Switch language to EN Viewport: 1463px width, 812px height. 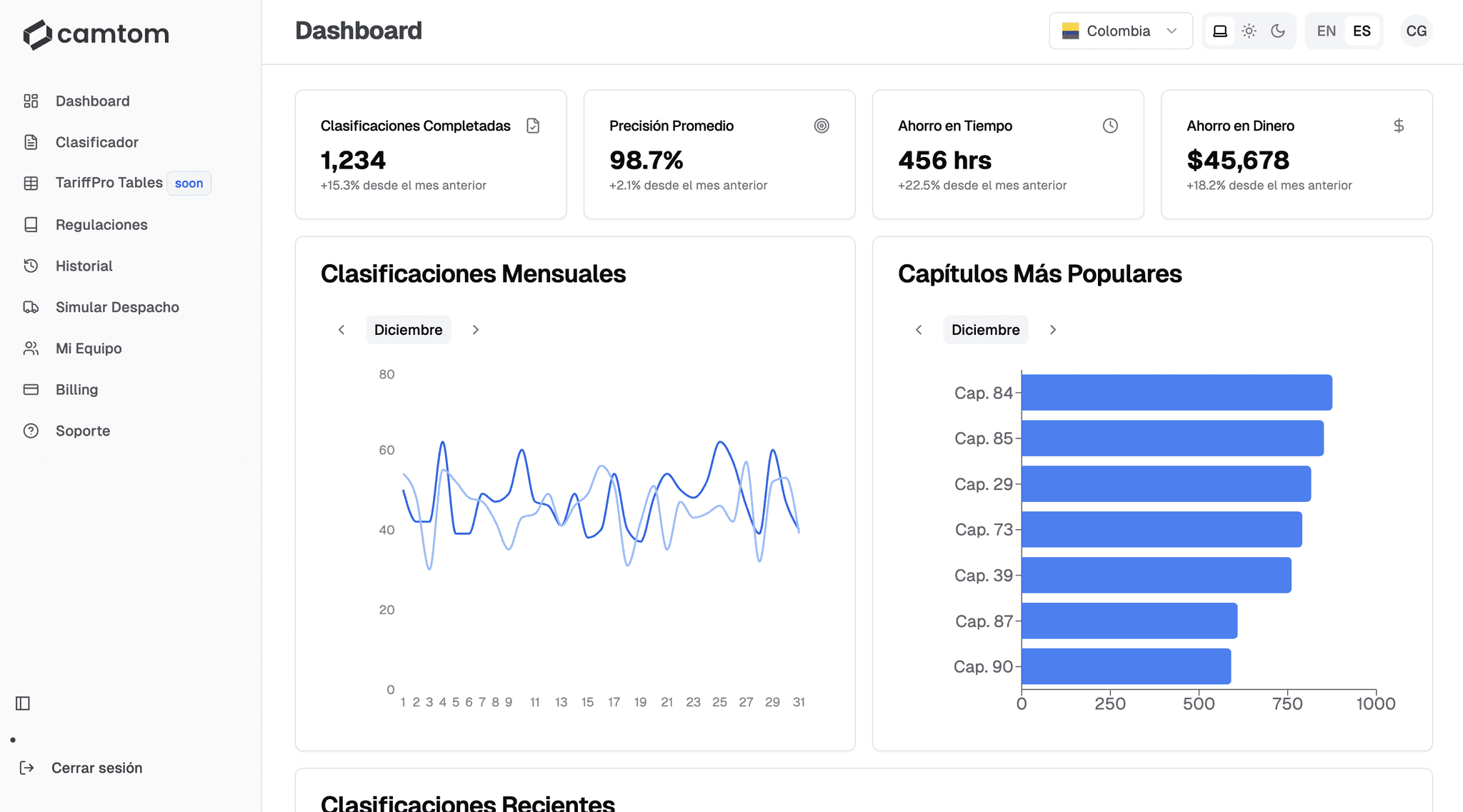point(1327,31)
